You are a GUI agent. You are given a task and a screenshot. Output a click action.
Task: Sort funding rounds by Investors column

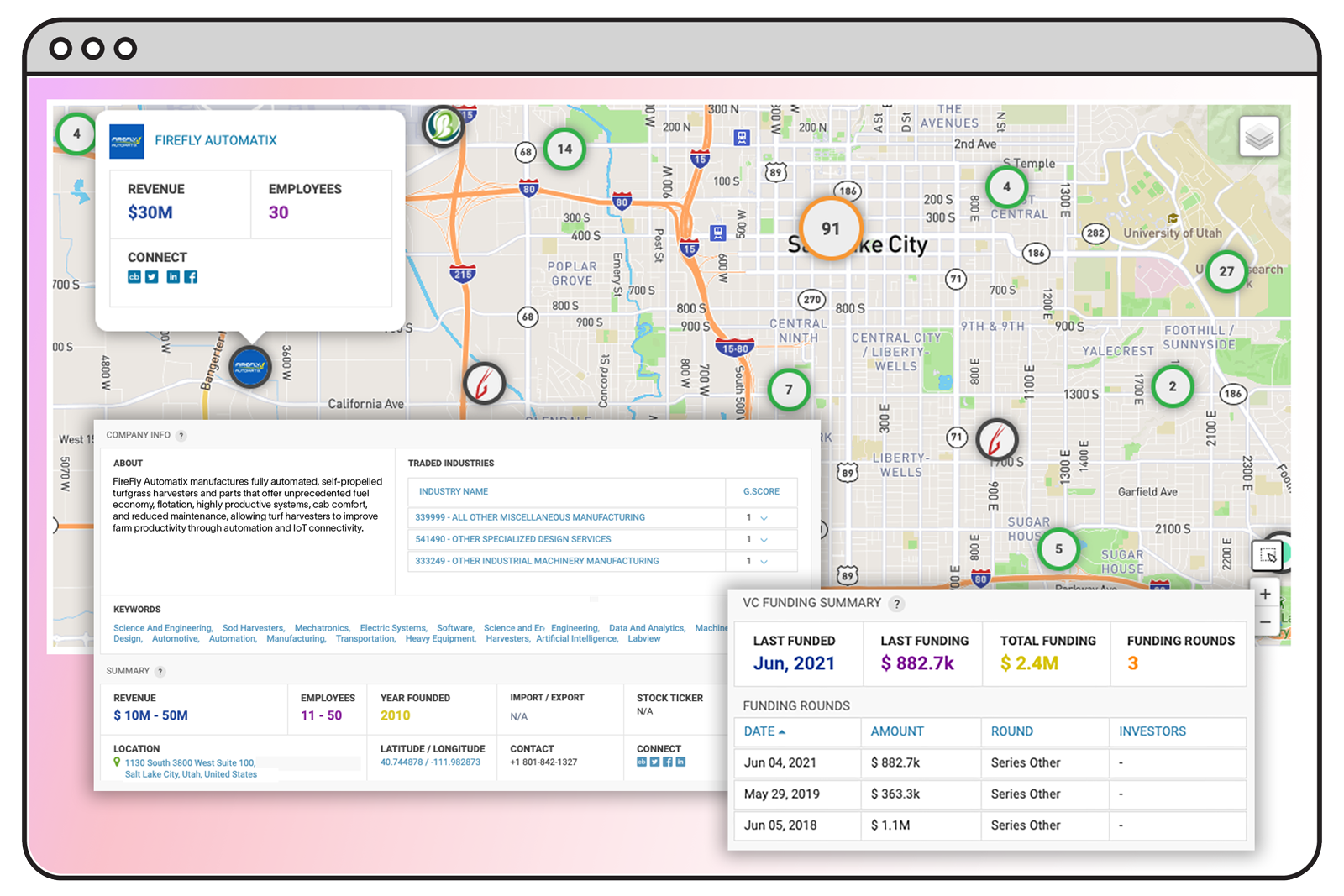(x=1152, y=731)
